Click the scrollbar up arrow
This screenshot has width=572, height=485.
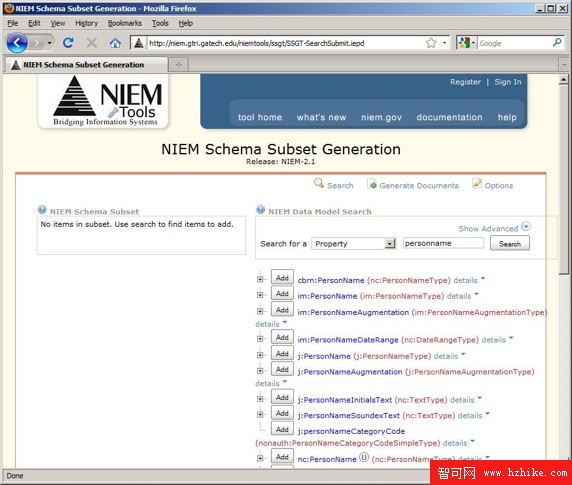tap(564, 79)
